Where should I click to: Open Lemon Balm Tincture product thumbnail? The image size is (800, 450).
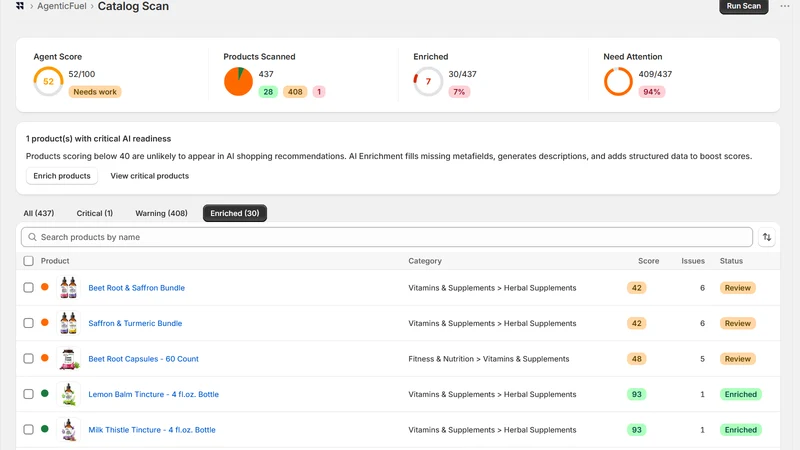click(x=68, y=394)
